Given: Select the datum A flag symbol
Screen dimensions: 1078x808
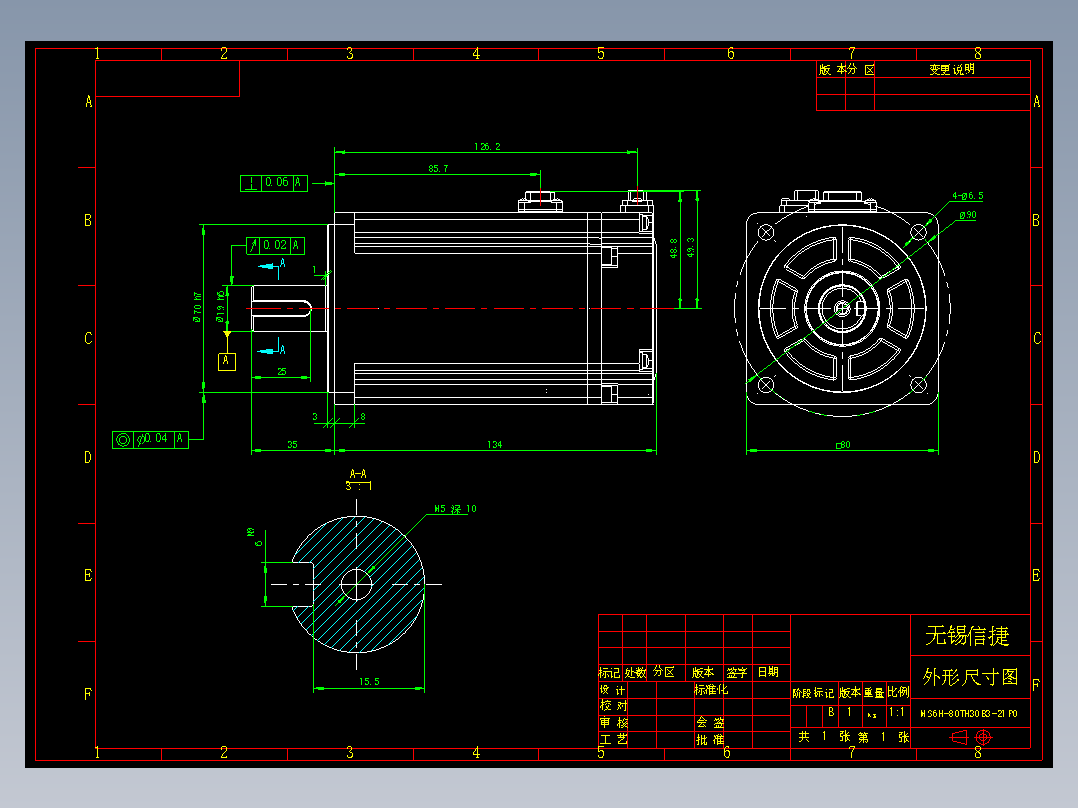Looking at the screenshot, I should click(228, 361).
